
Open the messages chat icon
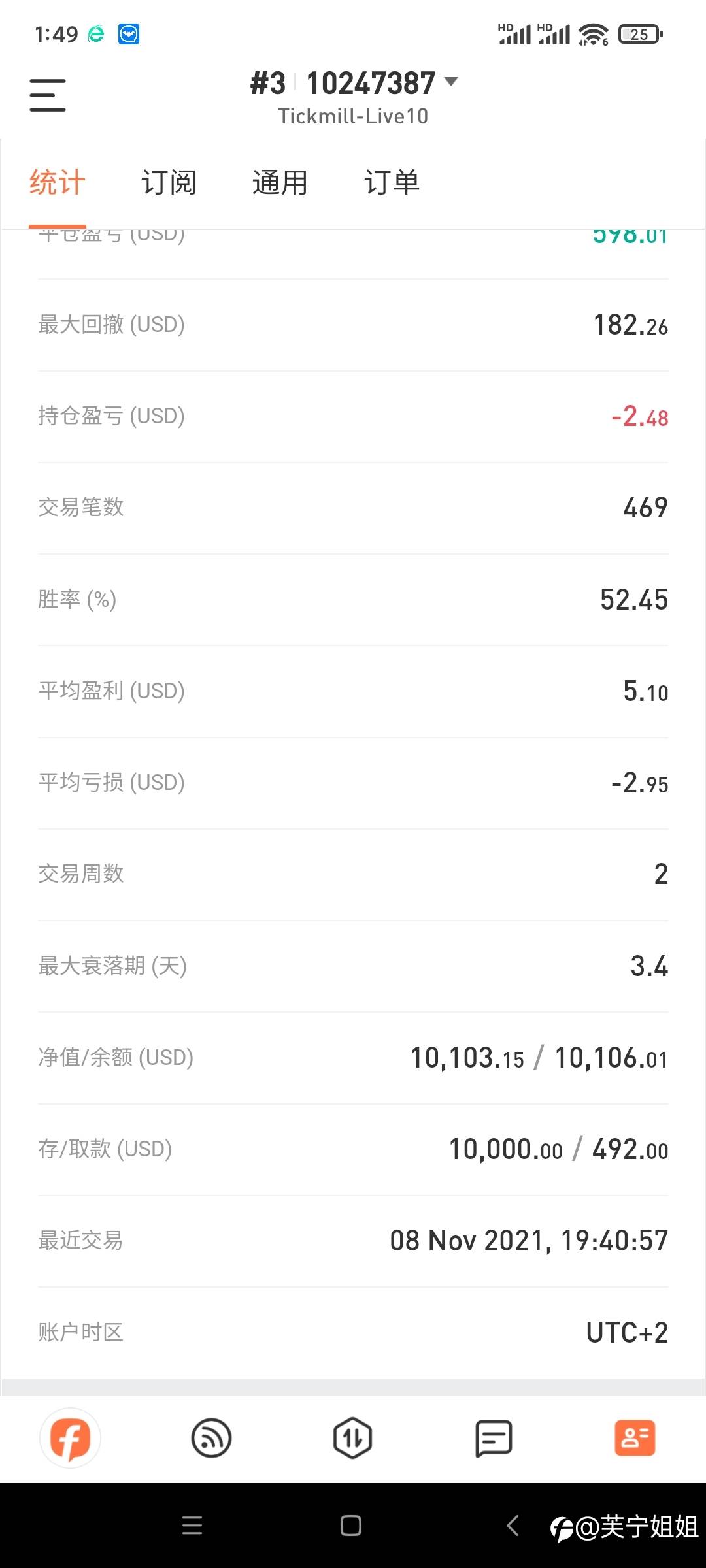[x=494, y=1438]
